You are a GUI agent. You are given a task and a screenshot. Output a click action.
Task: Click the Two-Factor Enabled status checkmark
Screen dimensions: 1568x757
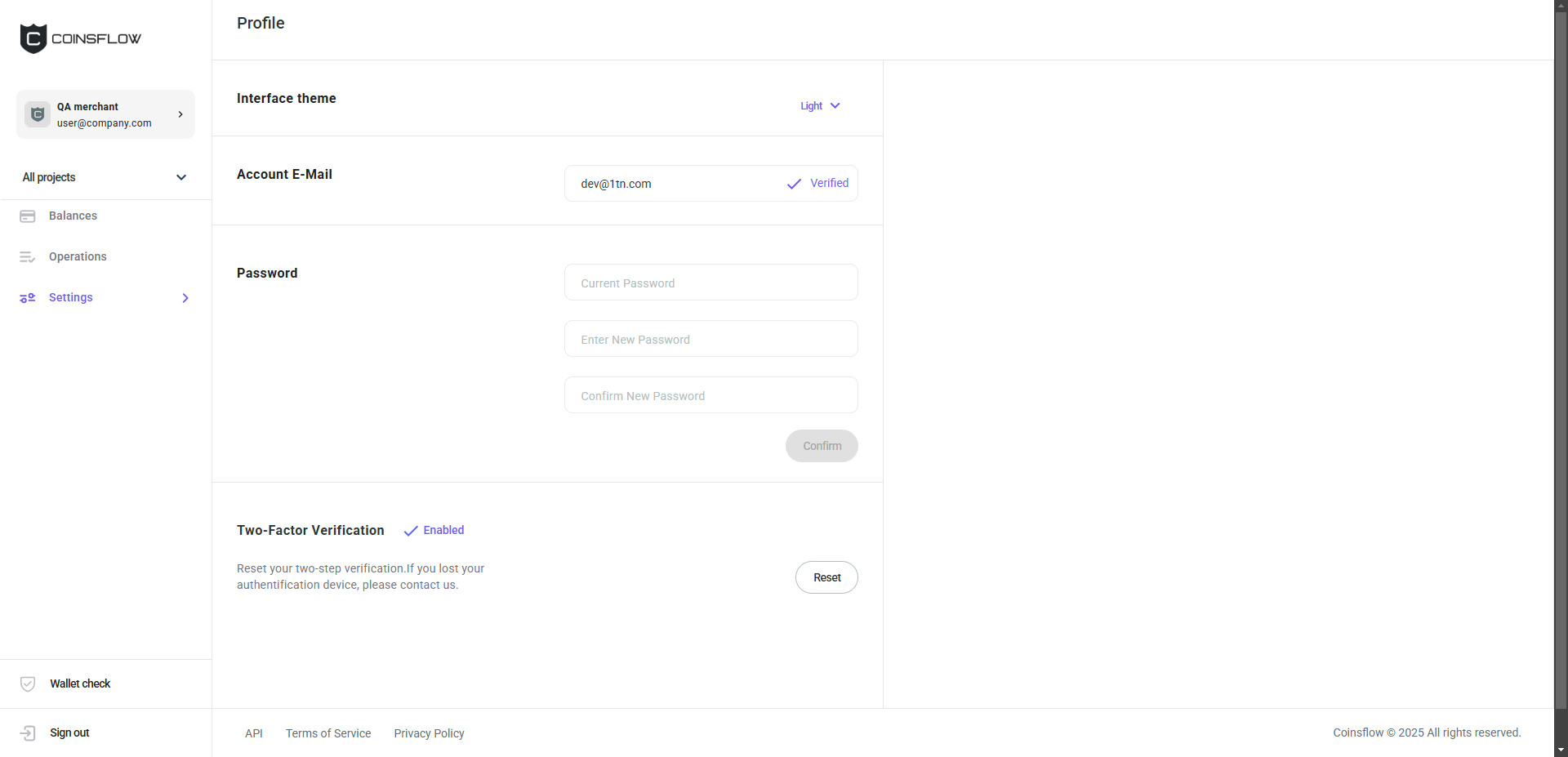tap(411, 531)
